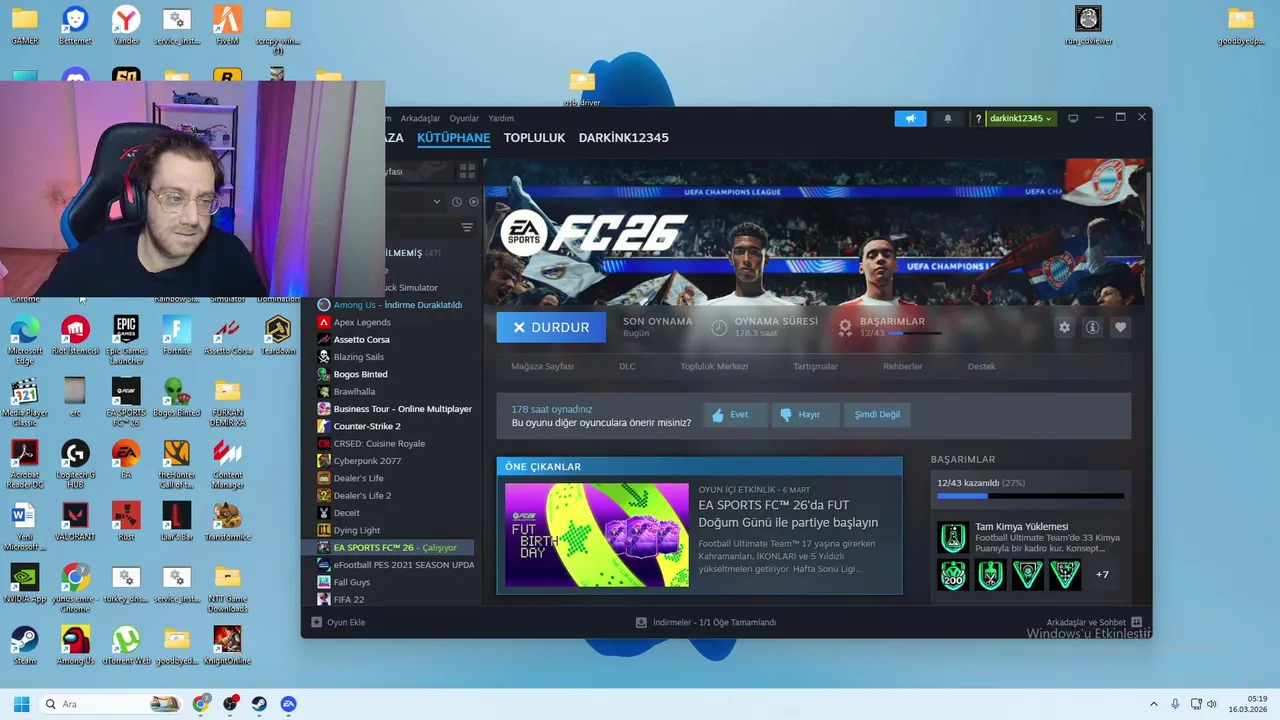Expand darkink12345 account dropdown
Image resolution: width=1280 pixels, height=720 pixels.
click(x=1020, y=118)
